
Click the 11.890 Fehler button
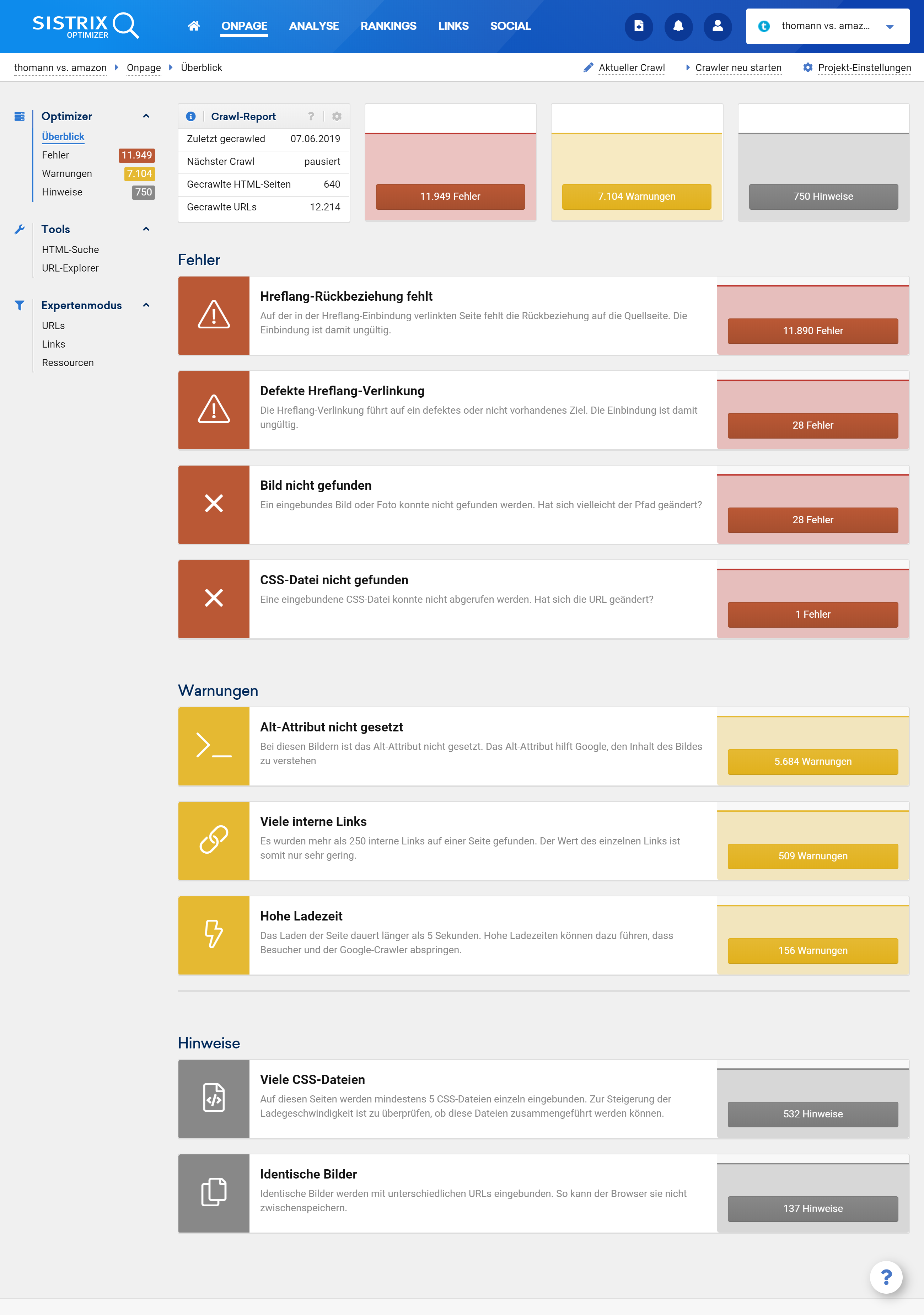[812, 331]
